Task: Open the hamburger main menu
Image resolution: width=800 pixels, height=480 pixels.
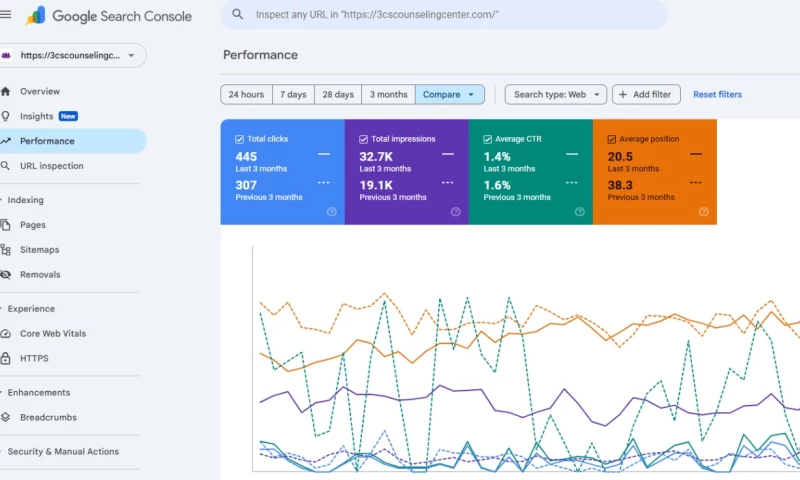Action: (7, 15)
